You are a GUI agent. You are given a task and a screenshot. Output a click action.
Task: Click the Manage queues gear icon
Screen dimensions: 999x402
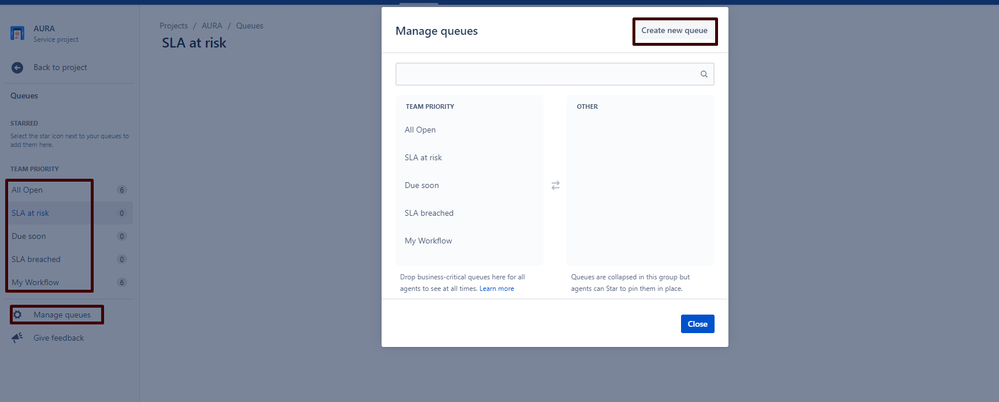click(x=18, y=315)
